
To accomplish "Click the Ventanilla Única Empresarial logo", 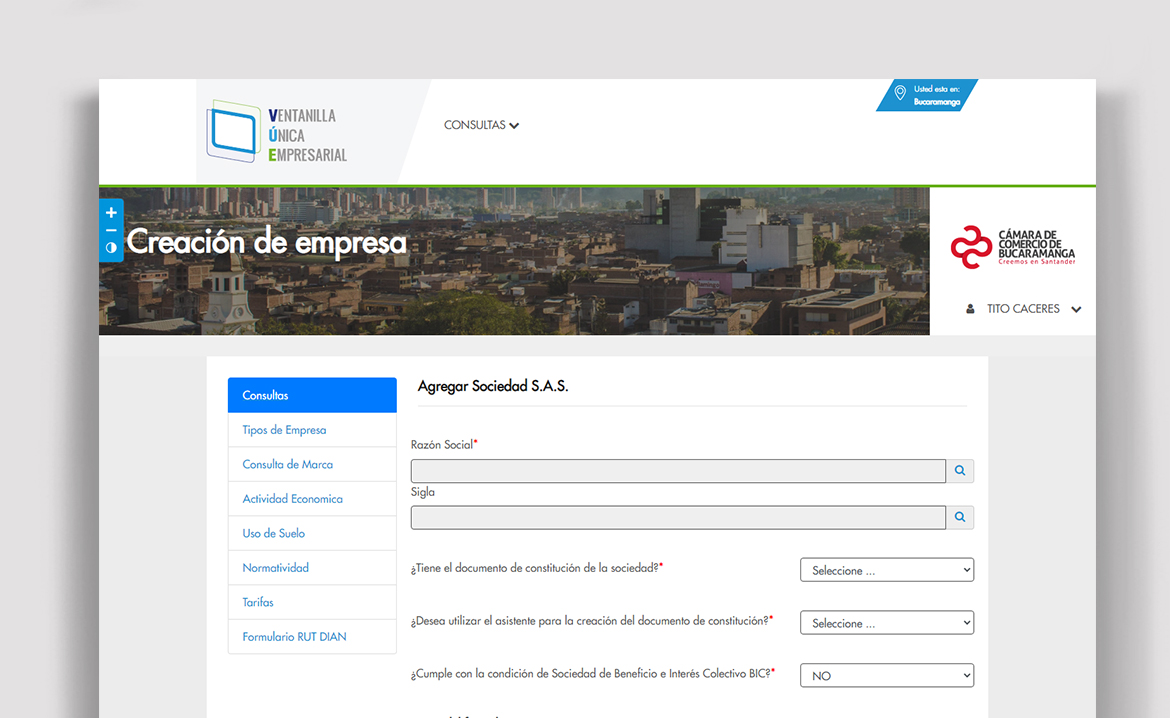I will pos(277,132).
